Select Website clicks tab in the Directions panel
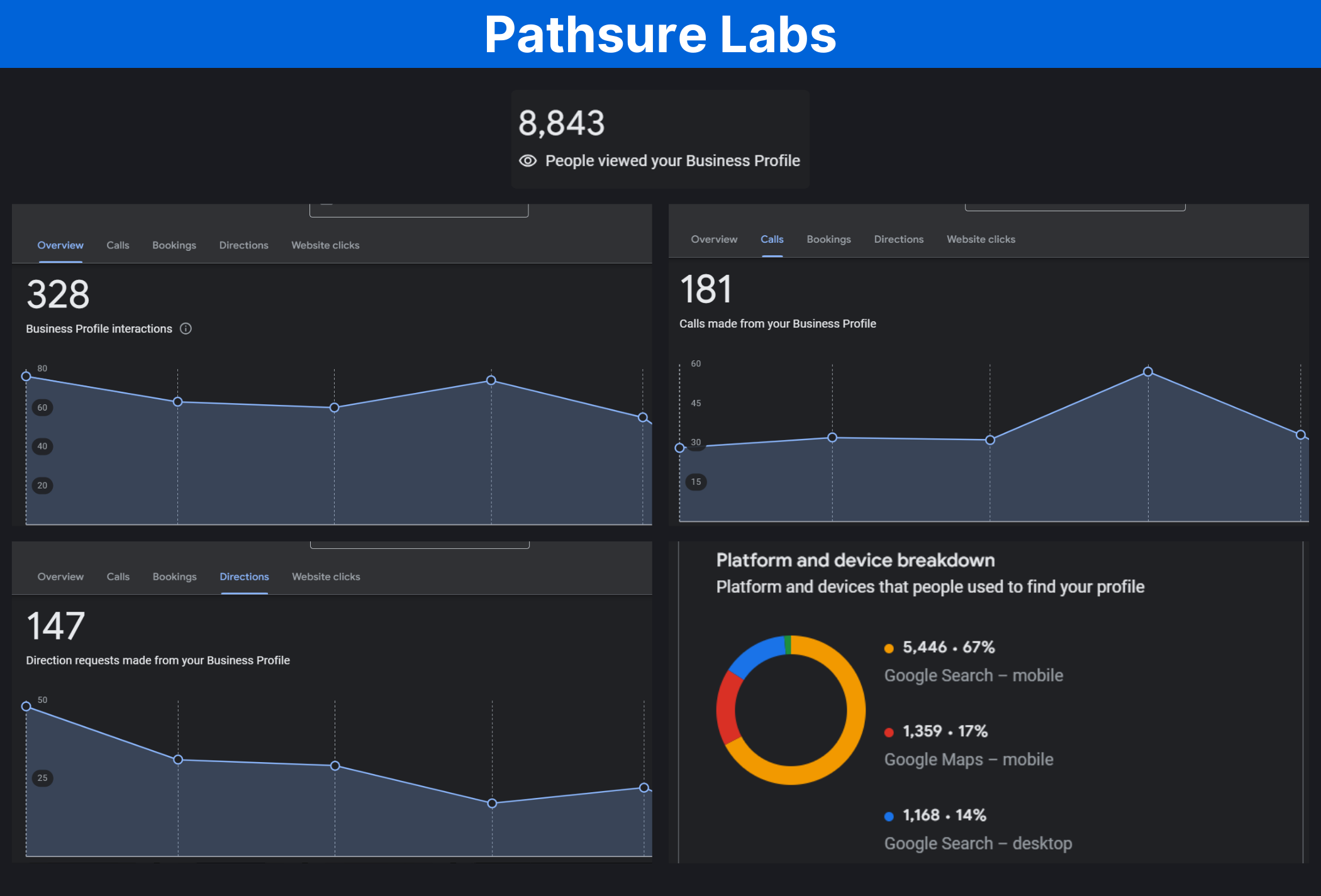Screen dimensions: 1321x896 [x=326, y=577]
